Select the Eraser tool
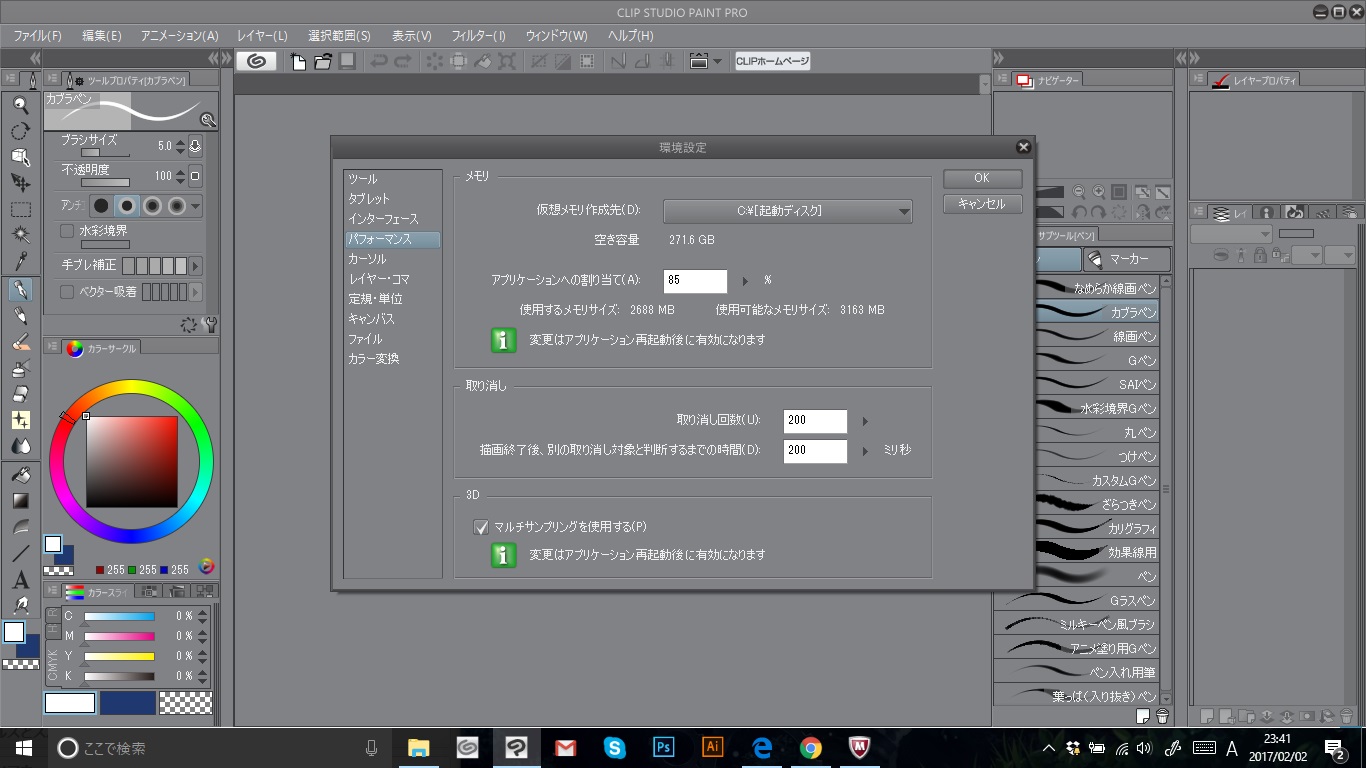1366x768 pixels. [20, 394]
